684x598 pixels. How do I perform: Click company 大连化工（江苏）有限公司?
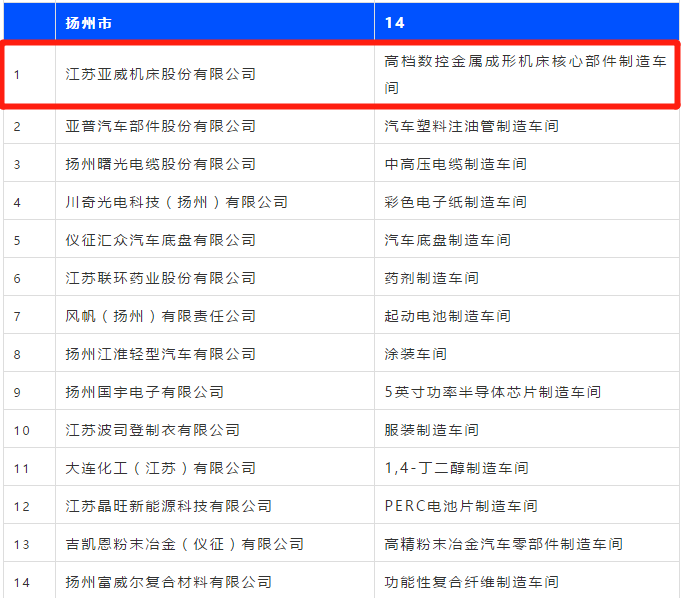(x=161, y=468)
